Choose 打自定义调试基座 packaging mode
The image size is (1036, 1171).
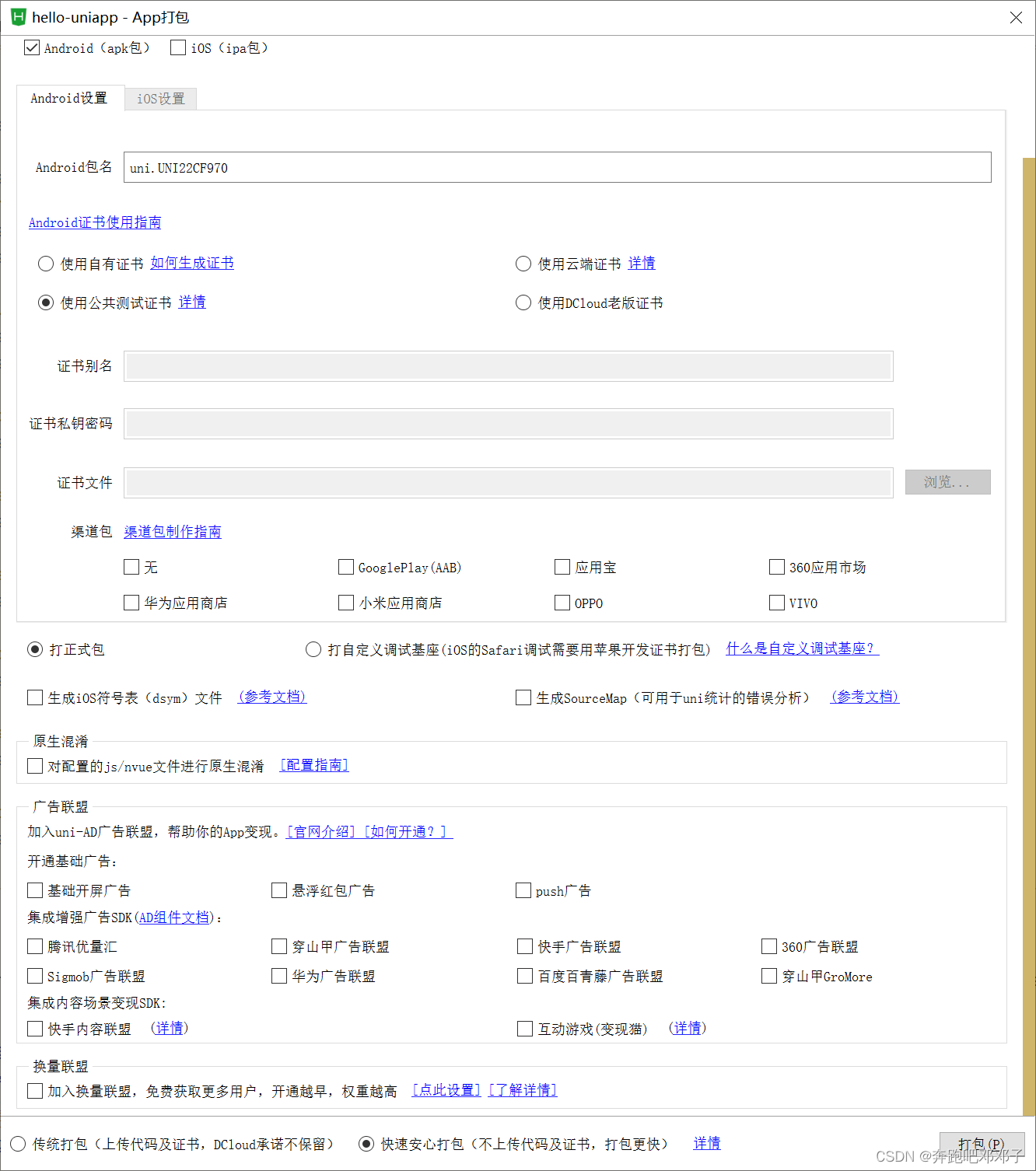[x=313, y=649]
